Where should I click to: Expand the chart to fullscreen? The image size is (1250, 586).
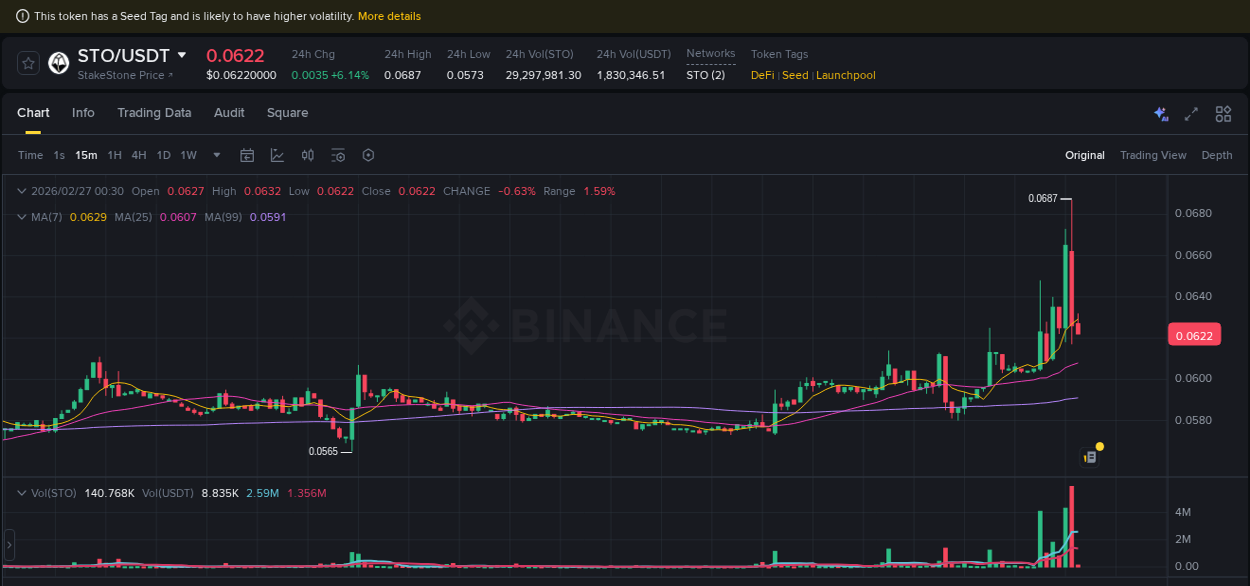coord(1190,114)
